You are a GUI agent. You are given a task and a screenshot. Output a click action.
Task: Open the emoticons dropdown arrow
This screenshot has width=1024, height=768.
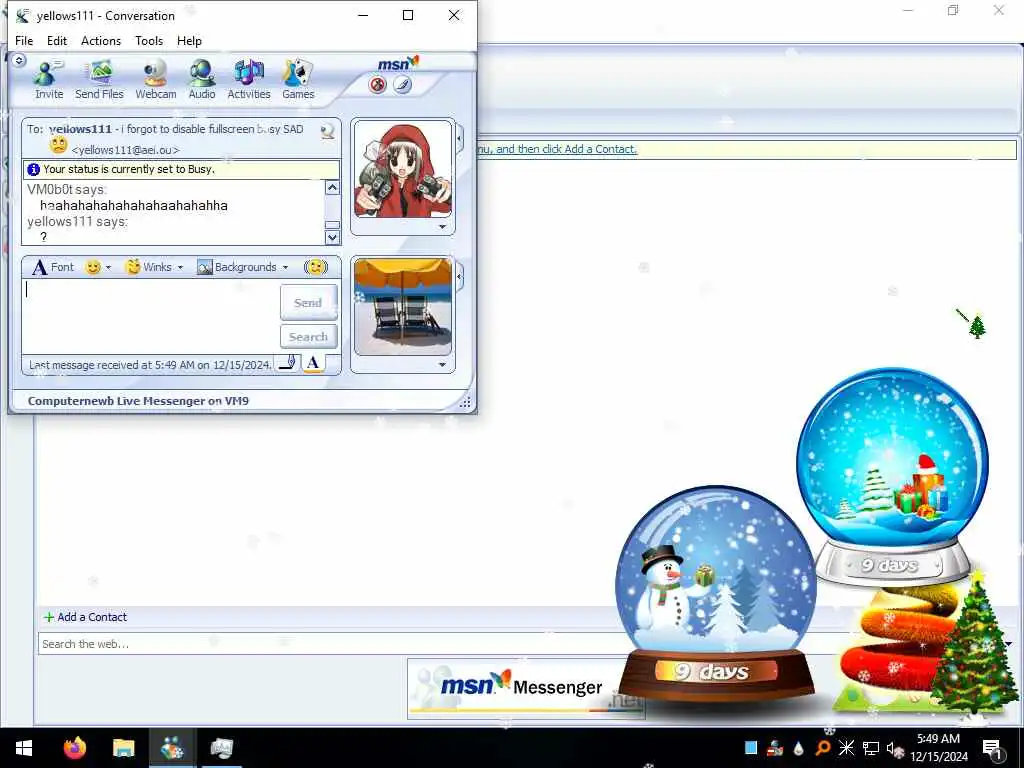tap(108, 267)
